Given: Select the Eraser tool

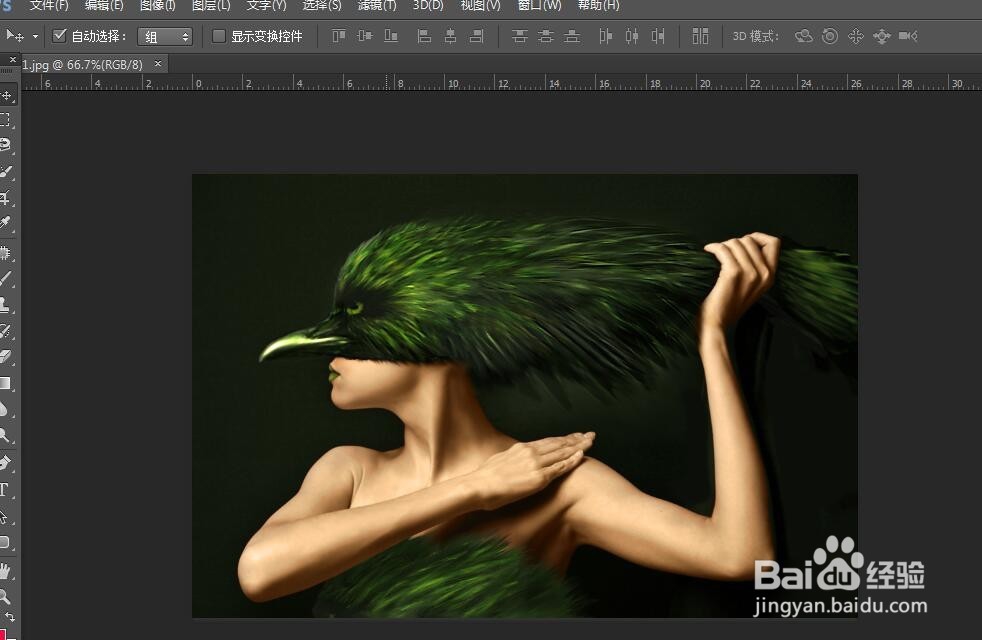Looking at the screenshot, I should point(5,356).
